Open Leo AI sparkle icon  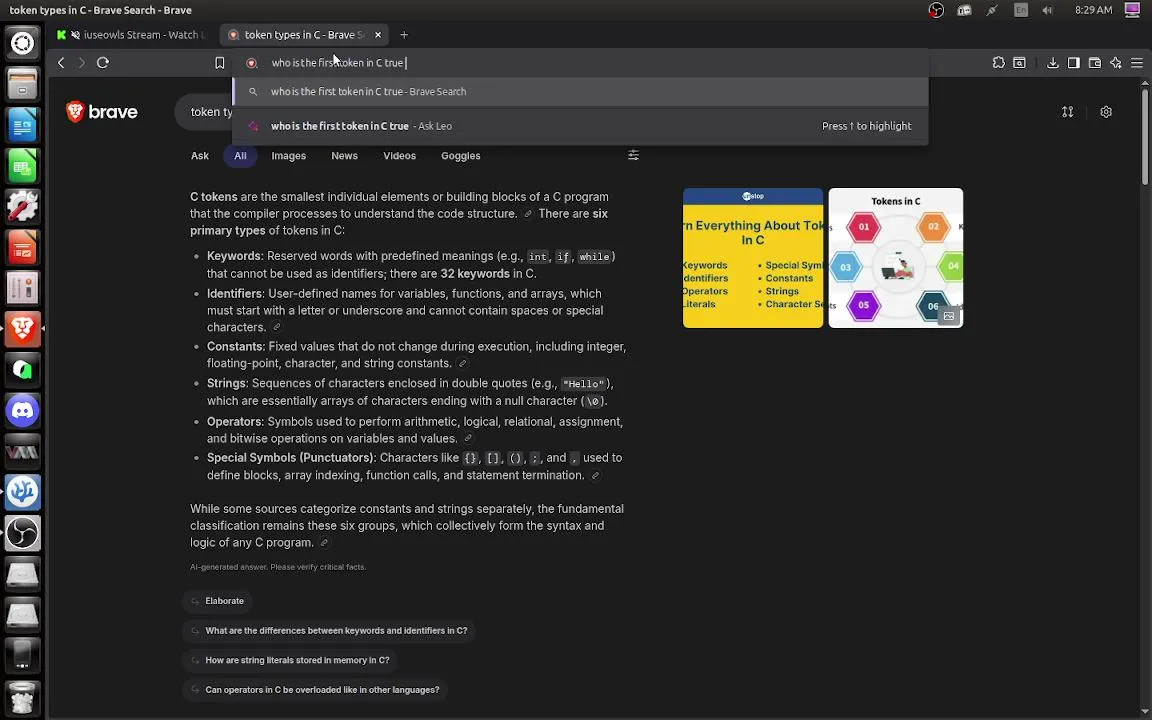coord(1116,63)
